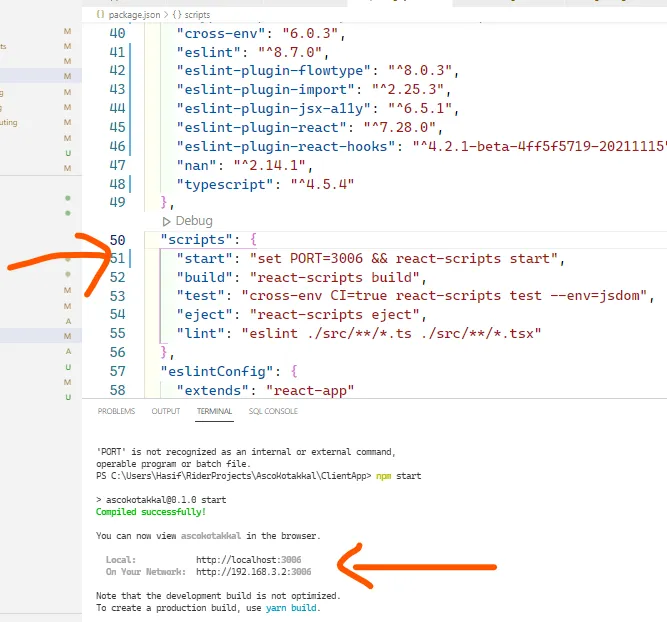Screen dimensions: 667x622
Task: Click "eslint-plugin-flowtype" on line 42
Action: [x=274, y=71]
